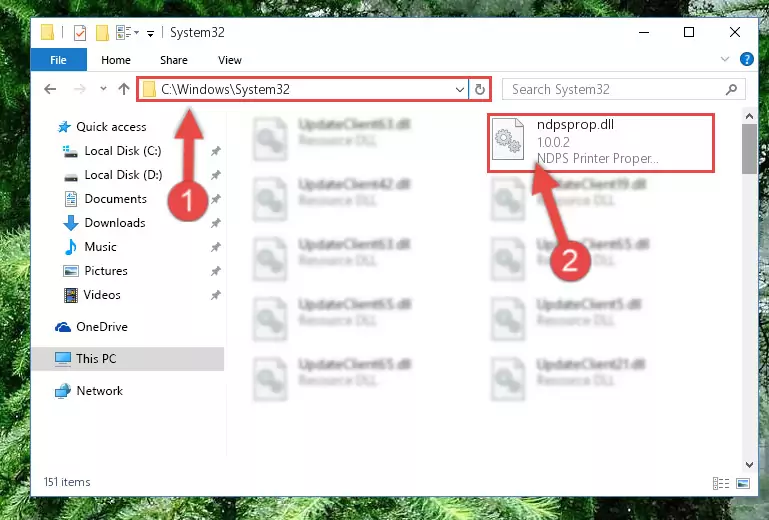Image resolution: width=769 pixels, height=520 pixels.
Task: Click the OneDrive cloud icon
Action: point(63,327)
